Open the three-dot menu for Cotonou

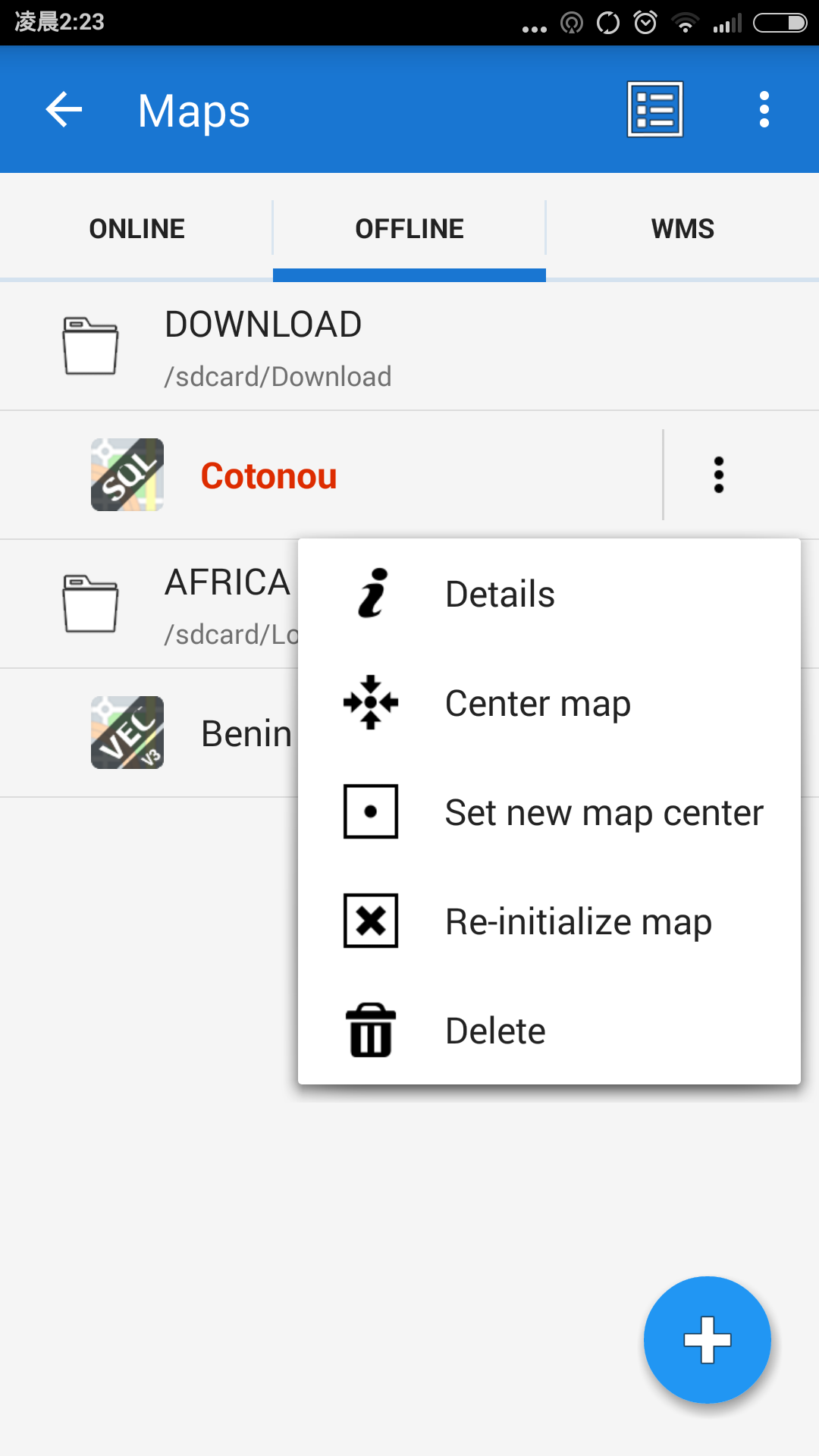click(718, 475)
